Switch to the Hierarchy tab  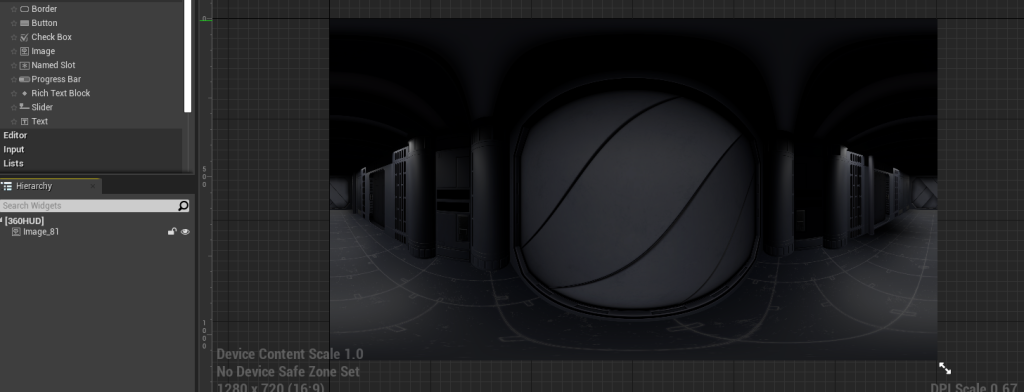(50, 186)
